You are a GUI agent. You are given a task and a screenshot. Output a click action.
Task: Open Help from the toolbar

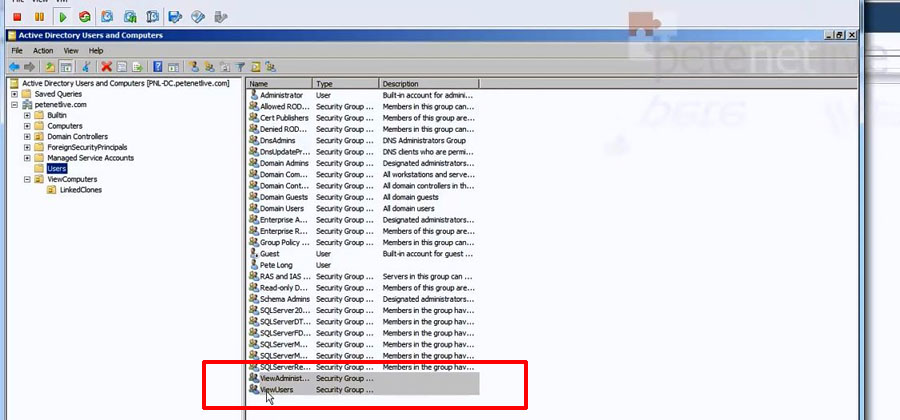point(158,67)
